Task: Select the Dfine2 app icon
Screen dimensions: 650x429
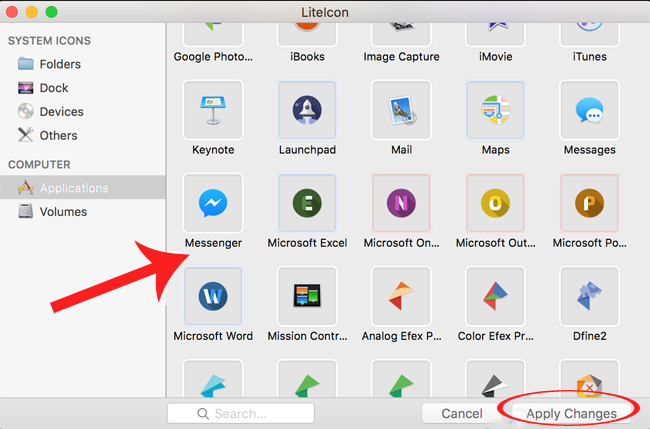Action: [x=589, y=296]
